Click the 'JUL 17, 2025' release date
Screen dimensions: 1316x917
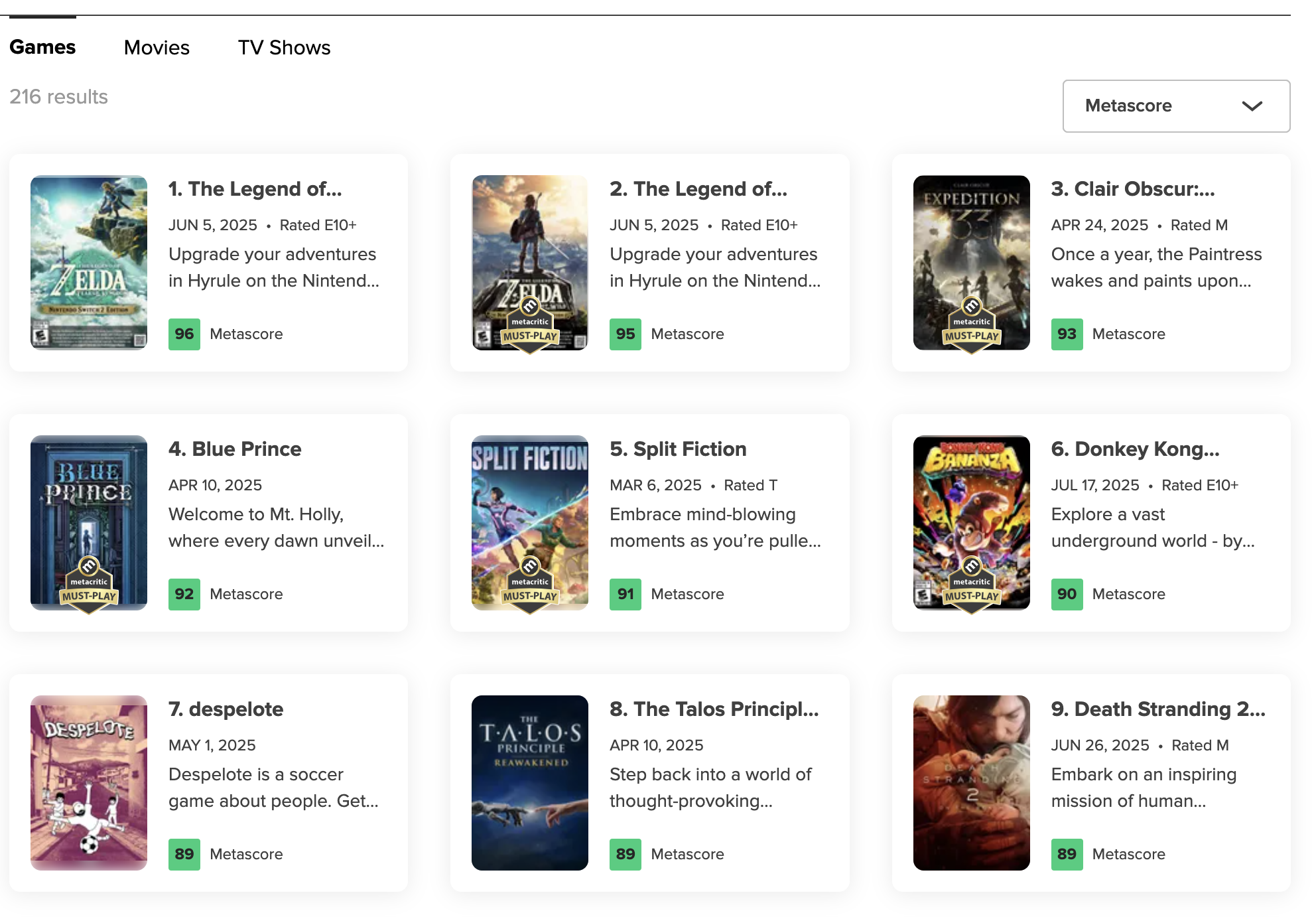pyautogui.click(x=1095, y=485)
